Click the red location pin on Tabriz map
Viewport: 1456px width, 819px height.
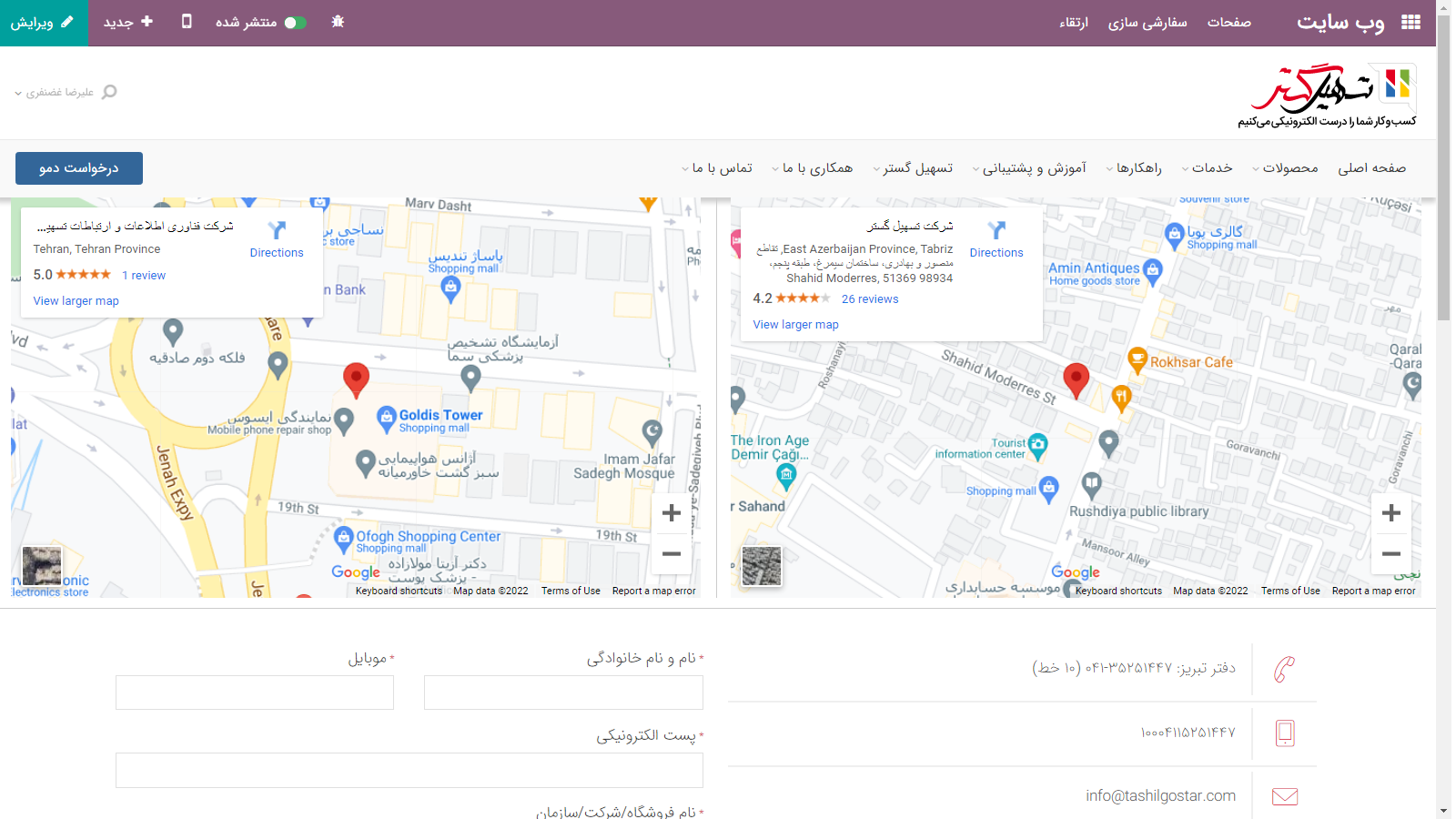pos(1077,379)
